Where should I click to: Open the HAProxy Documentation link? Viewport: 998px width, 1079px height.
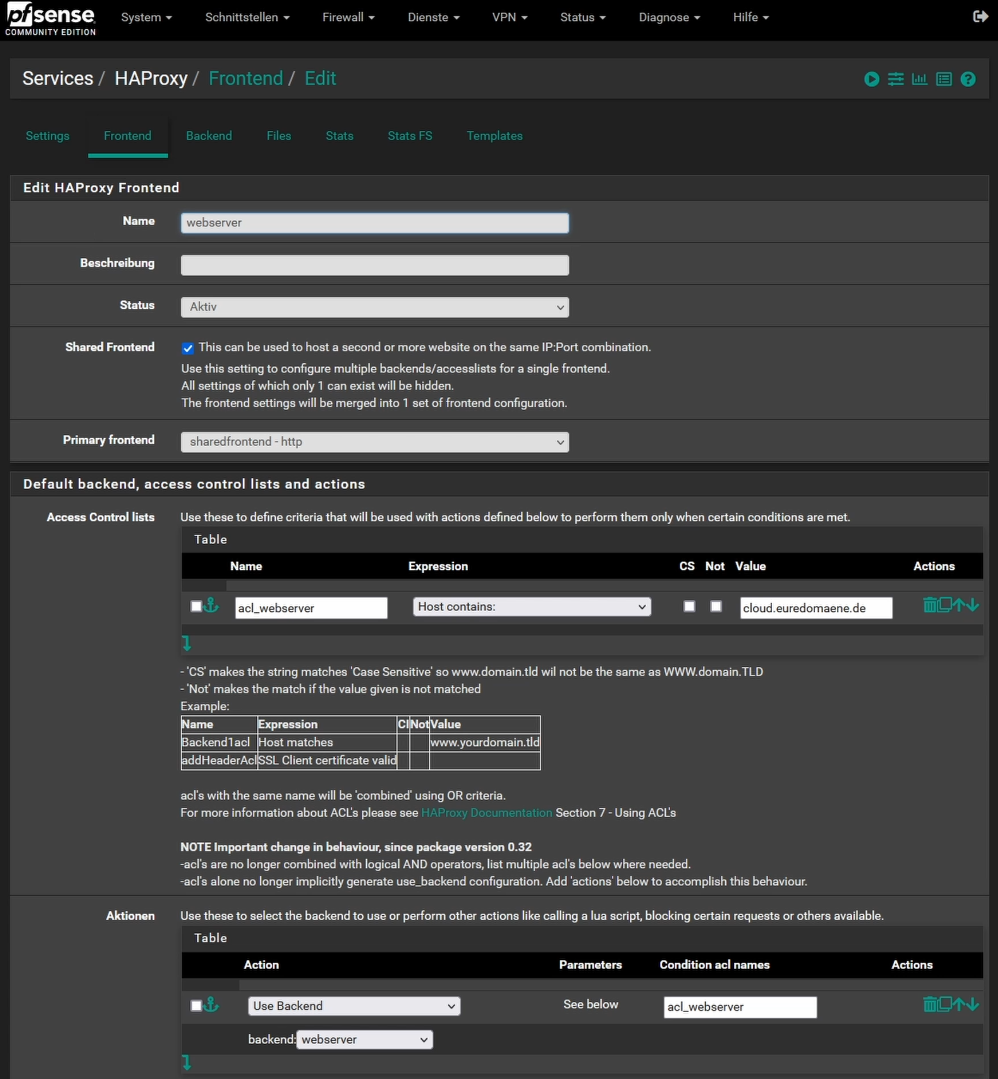pos(487,813)
